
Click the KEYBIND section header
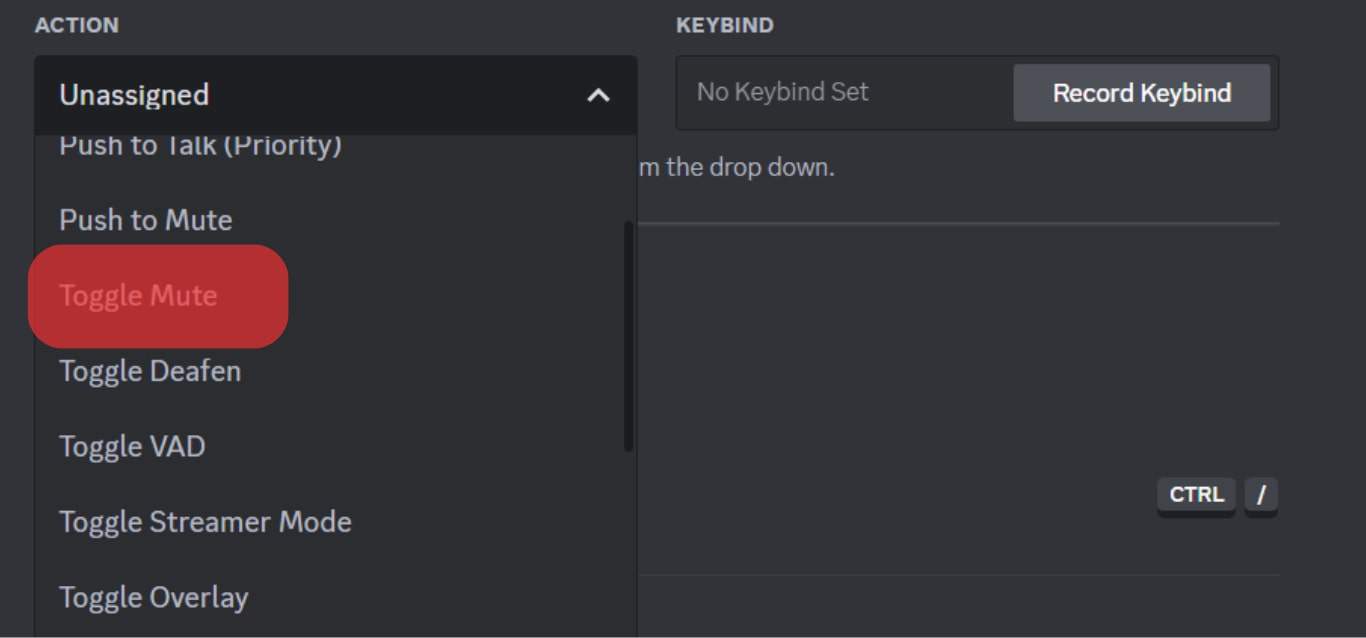point(723,25)
